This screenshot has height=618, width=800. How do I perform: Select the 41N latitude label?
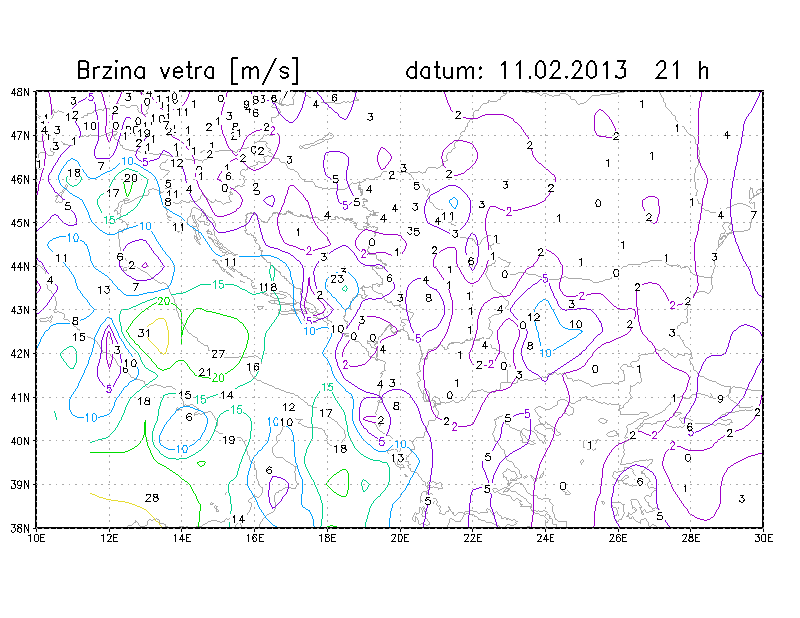click(20, 397)
